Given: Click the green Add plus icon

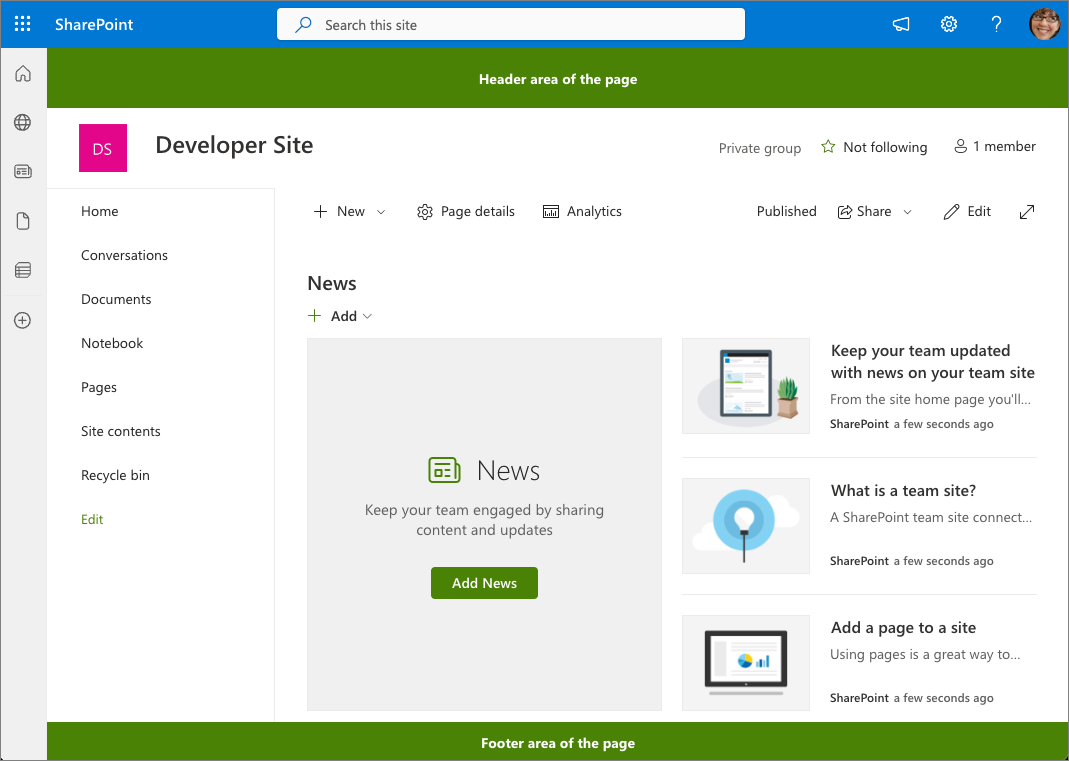Looking at the screenshot, I should (x=314, y=316).
